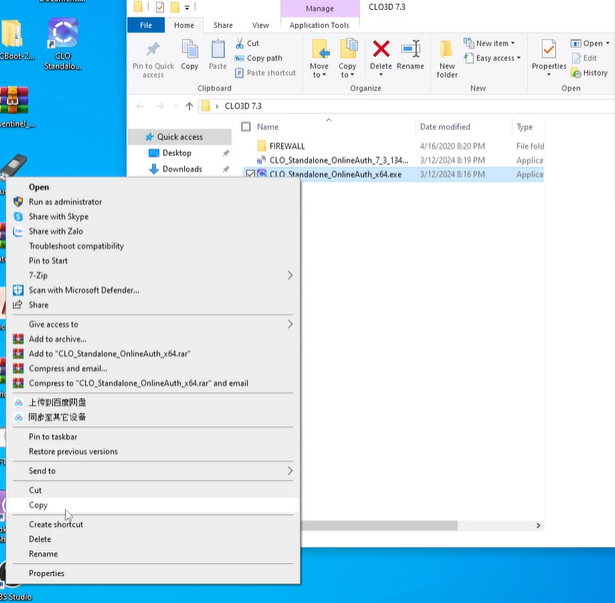This screenshot has height=603, width=615.
Task: Open the Move to dropdown
Action: point(319,75)
